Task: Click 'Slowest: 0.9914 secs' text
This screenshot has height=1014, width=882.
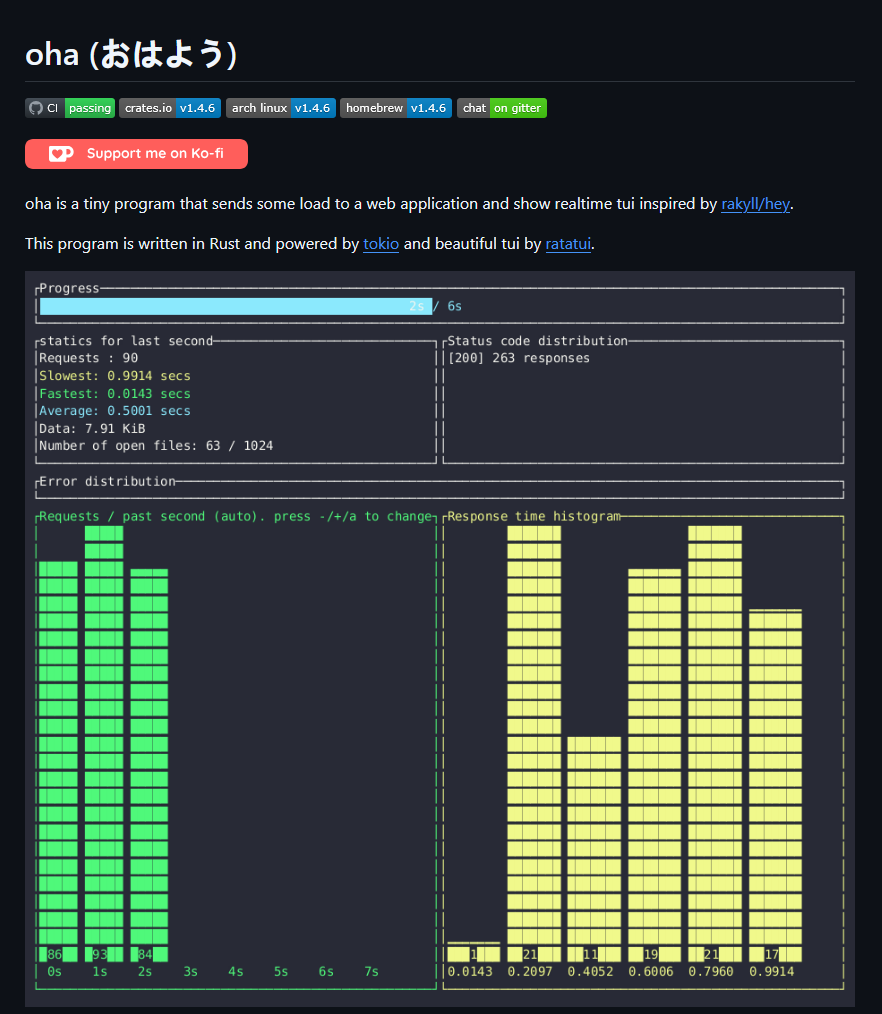Action: pyautogui.click(x=114, y=376)
